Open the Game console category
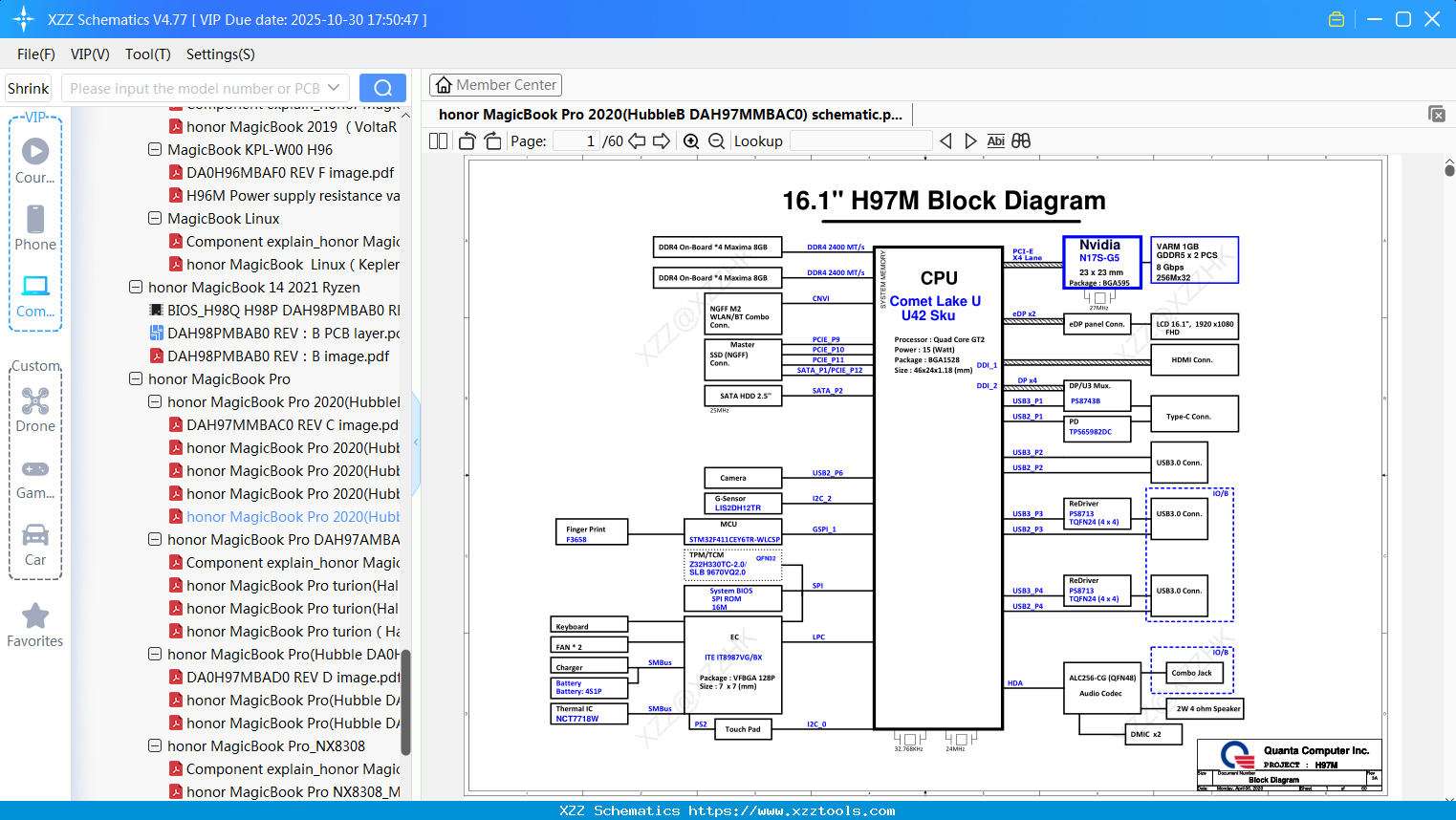The image size is (1456, 820). coord(35,478)
